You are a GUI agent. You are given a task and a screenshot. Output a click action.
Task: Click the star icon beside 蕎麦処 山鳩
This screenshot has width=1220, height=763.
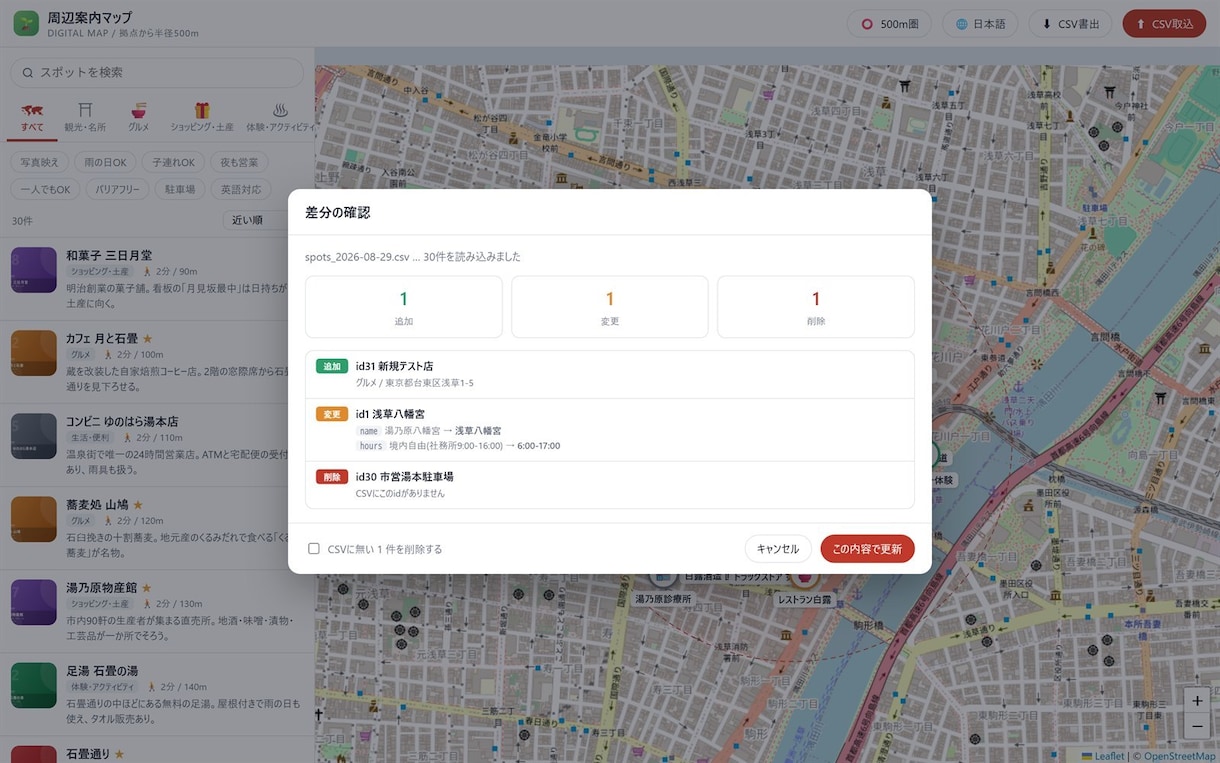pos(138,505)
